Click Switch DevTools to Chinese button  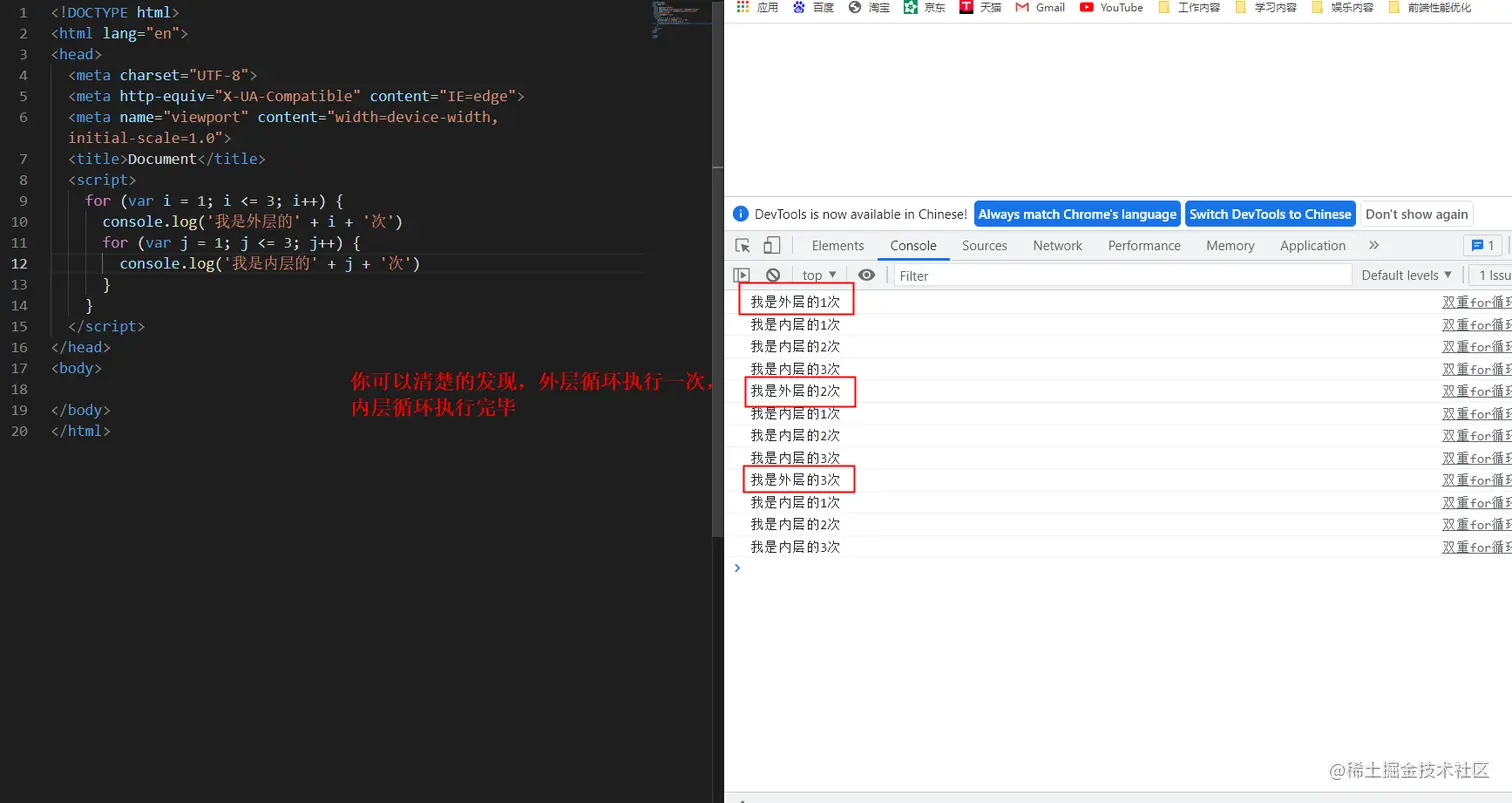(1270, 214)
